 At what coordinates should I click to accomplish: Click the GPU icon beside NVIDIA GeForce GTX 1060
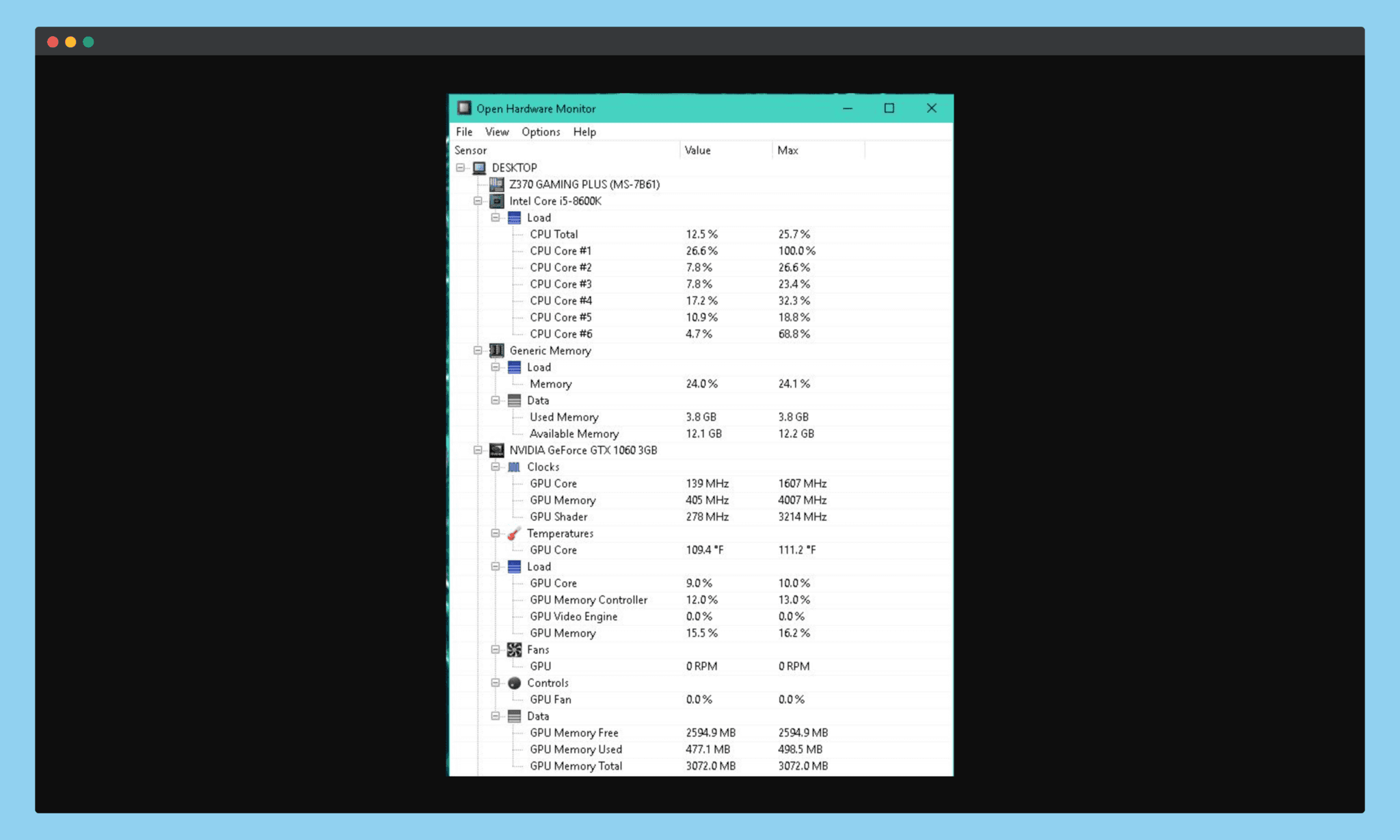(x=498, y=450)
